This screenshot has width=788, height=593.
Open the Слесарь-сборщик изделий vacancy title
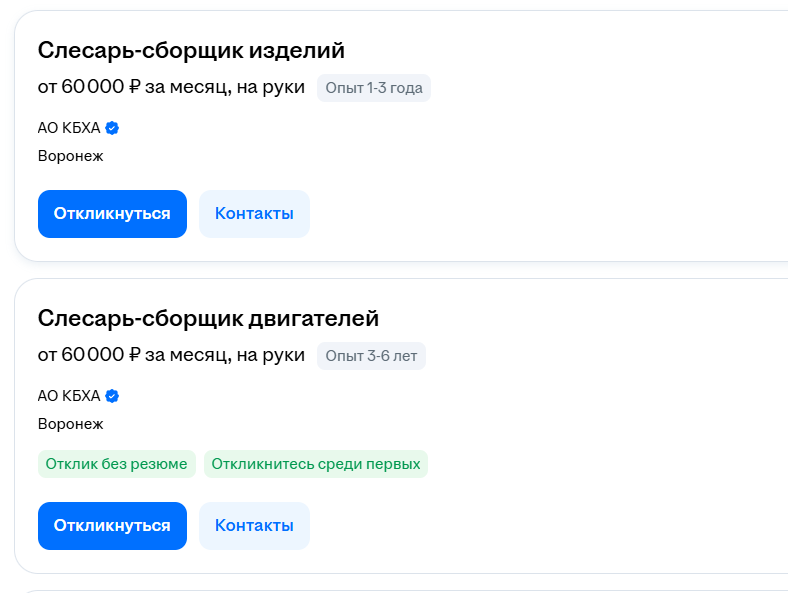coord(191,50)
